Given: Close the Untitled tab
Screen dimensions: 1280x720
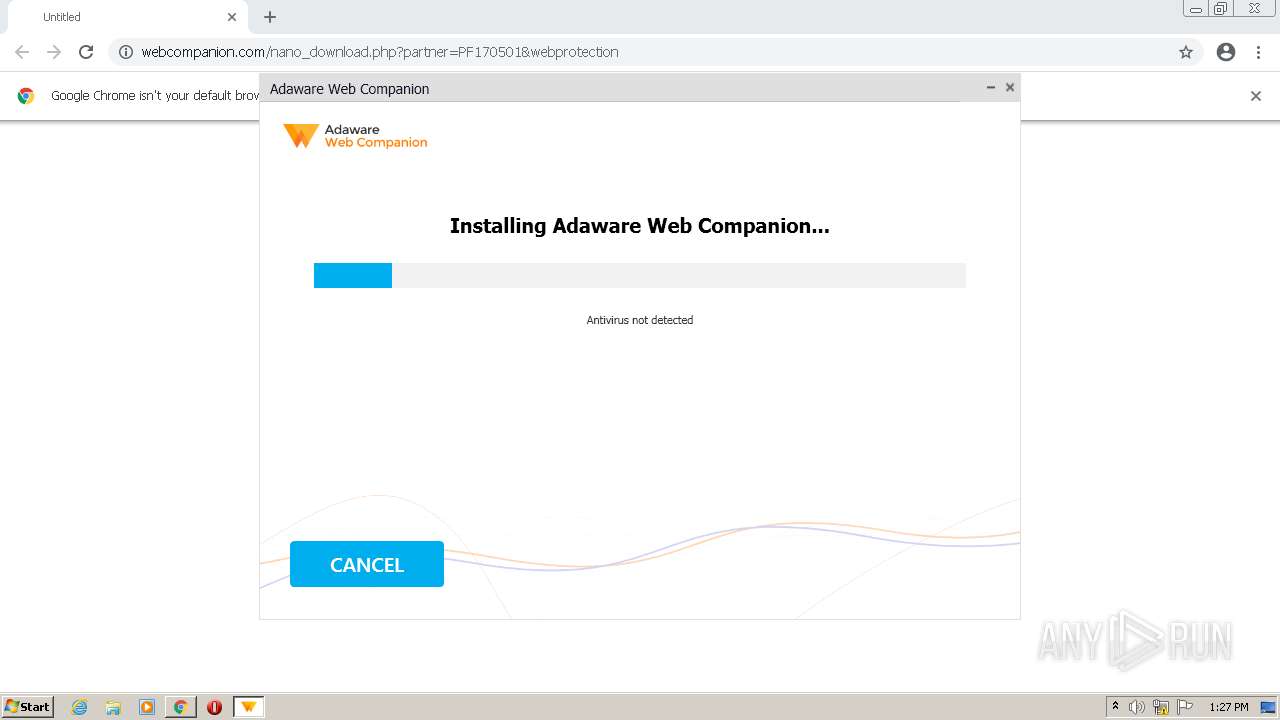Looking at the screenshot, I should (x=232, y=17).
